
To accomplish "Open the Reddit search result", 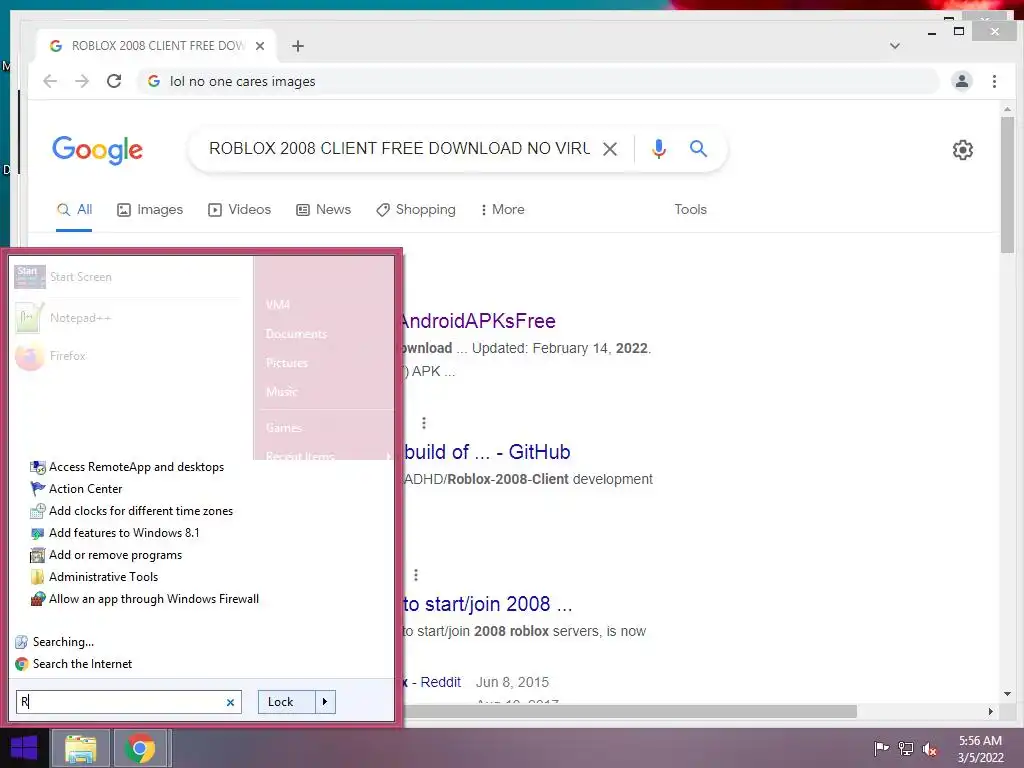I will 432,682.
